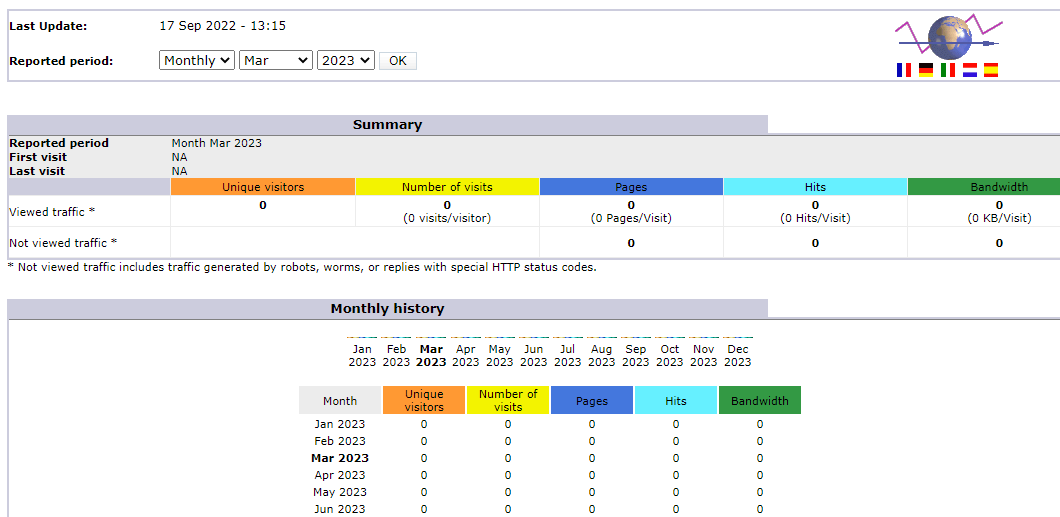Click yellow Number of visits Summary header

tap(447, 187)
